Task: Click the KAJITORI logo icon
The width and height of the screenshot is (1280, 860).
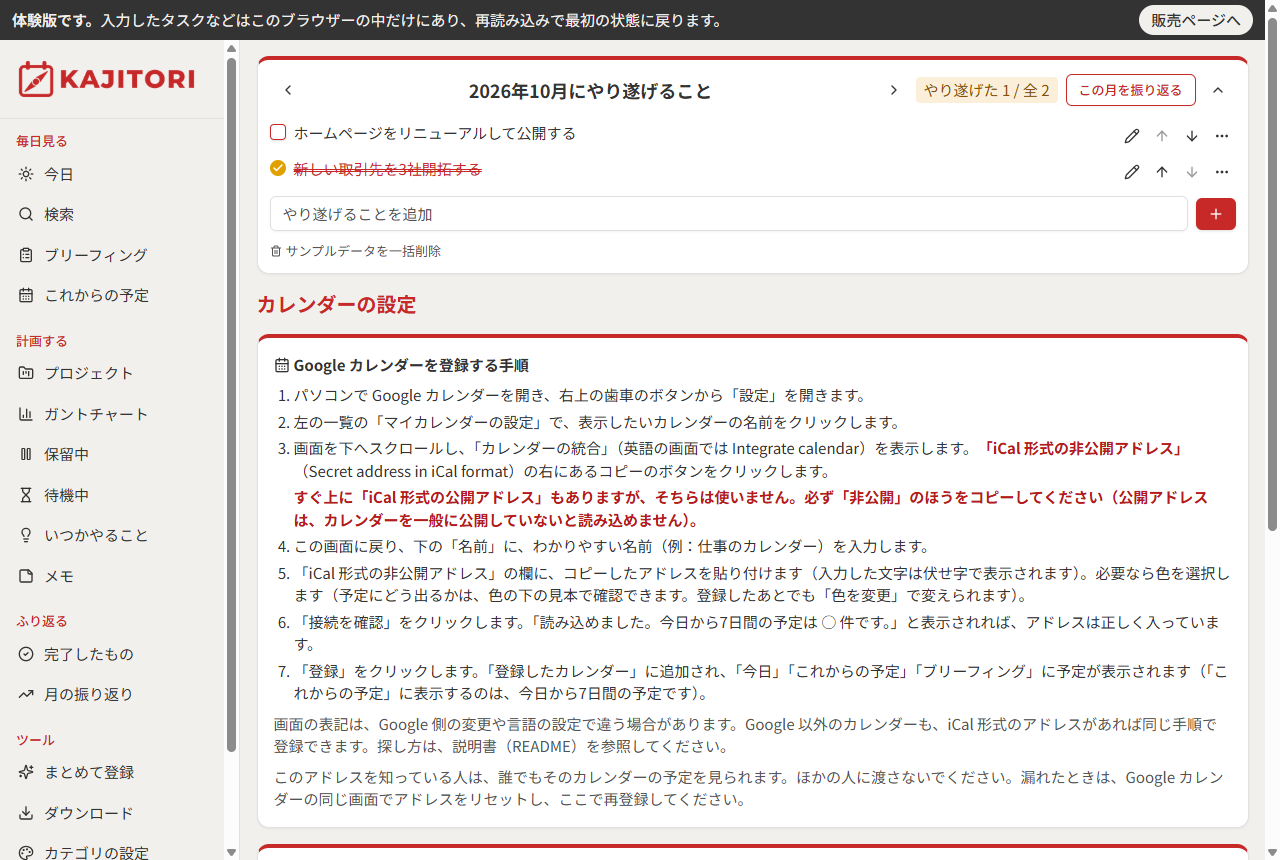Action: 35,79
